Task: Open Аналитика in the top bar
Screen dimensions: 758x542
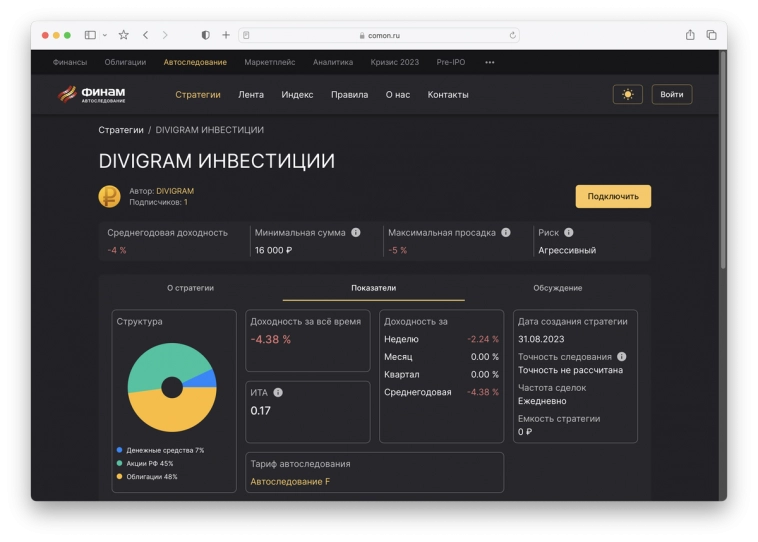Action: tap(333, 62)
